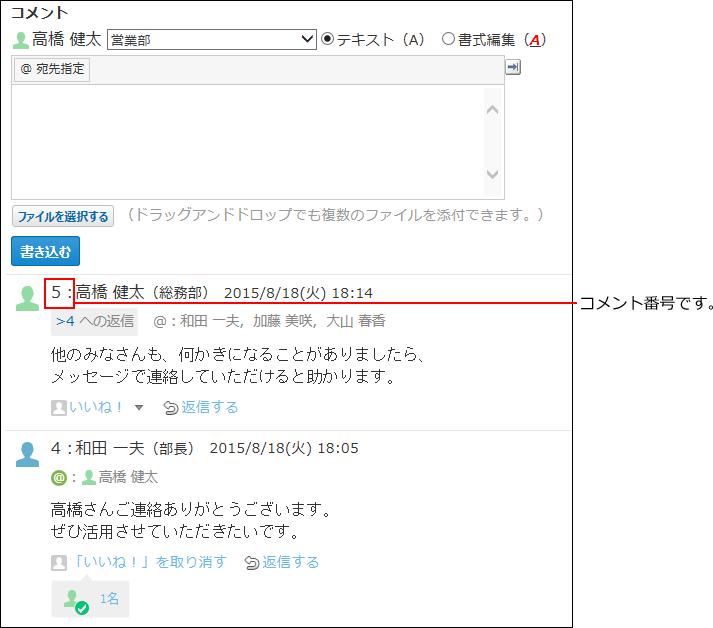Click the green @ mention icon
713x628 pixels.
tap(59, 478)
